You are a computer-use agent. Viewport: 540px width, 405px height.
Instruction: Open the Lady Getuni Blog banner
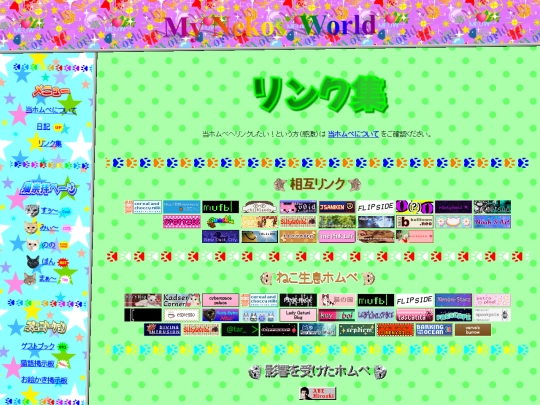(x=298, y=315)
